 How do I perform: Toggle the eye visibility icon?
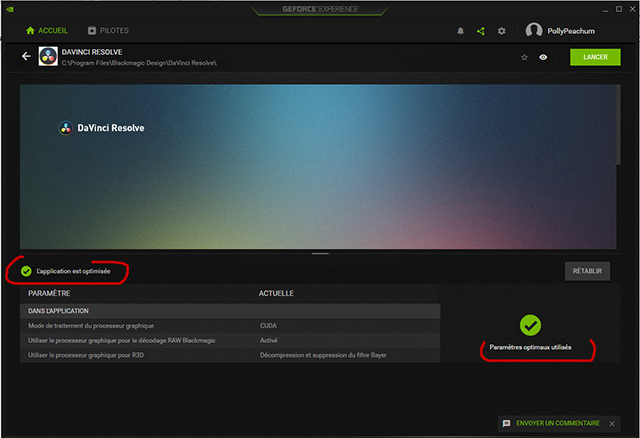pos(543,57)
